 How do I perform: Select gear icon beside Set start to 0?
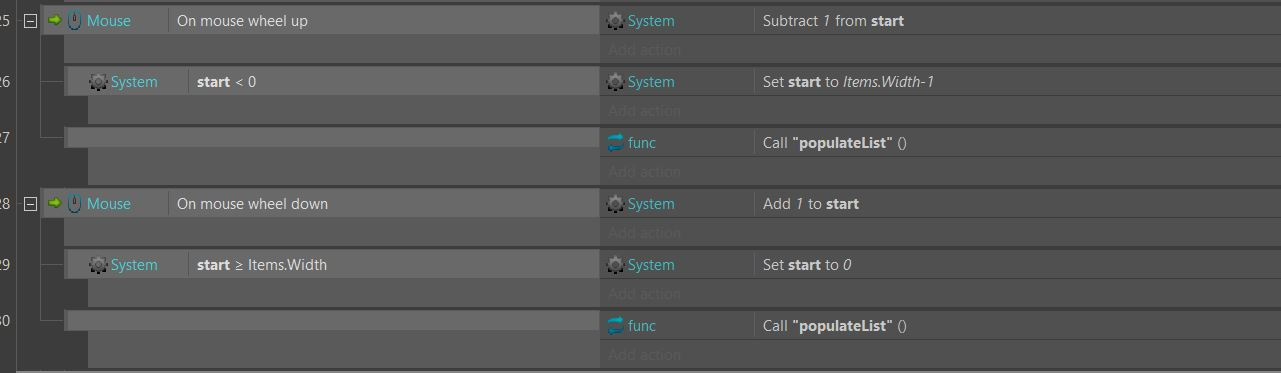[x=616, y=265]
